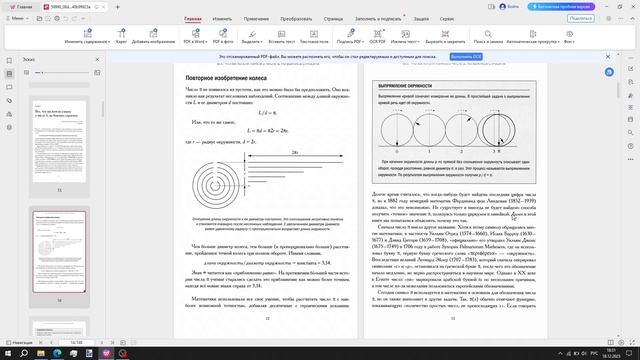Image resolution: width=640 pixels, height=360 pixels.
Task: Toggle the Навигация panel in status bar
Action: tap(19, 342)
